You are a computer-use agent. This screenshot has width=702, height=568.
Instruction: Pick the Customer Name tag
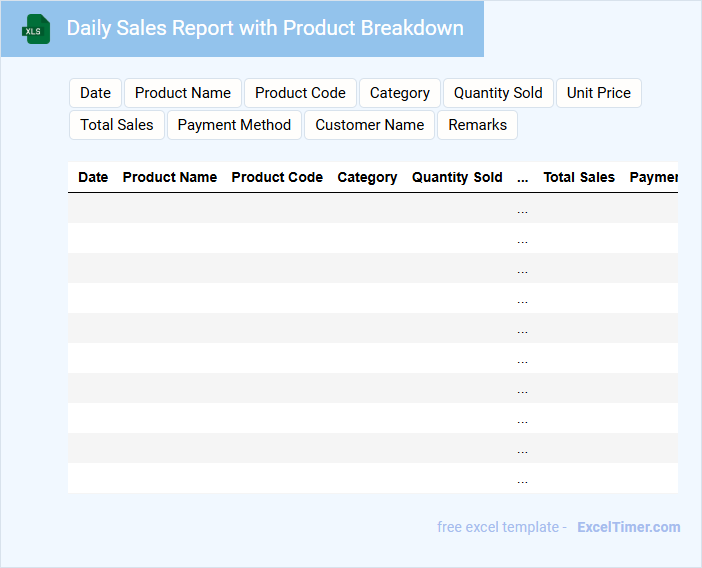[369, 125]
